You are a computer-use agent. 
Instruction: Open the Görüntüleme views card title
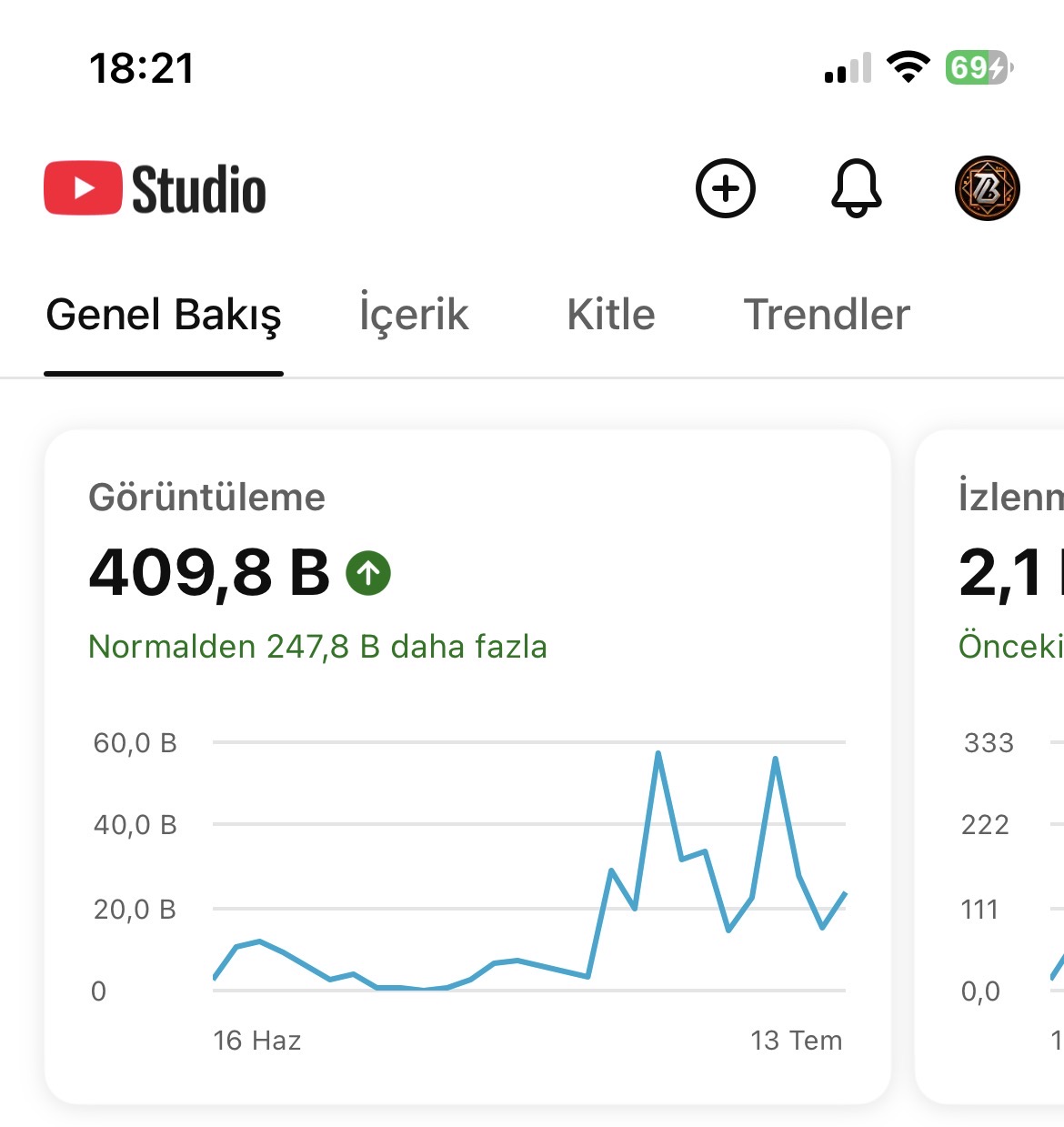point(206,498)
